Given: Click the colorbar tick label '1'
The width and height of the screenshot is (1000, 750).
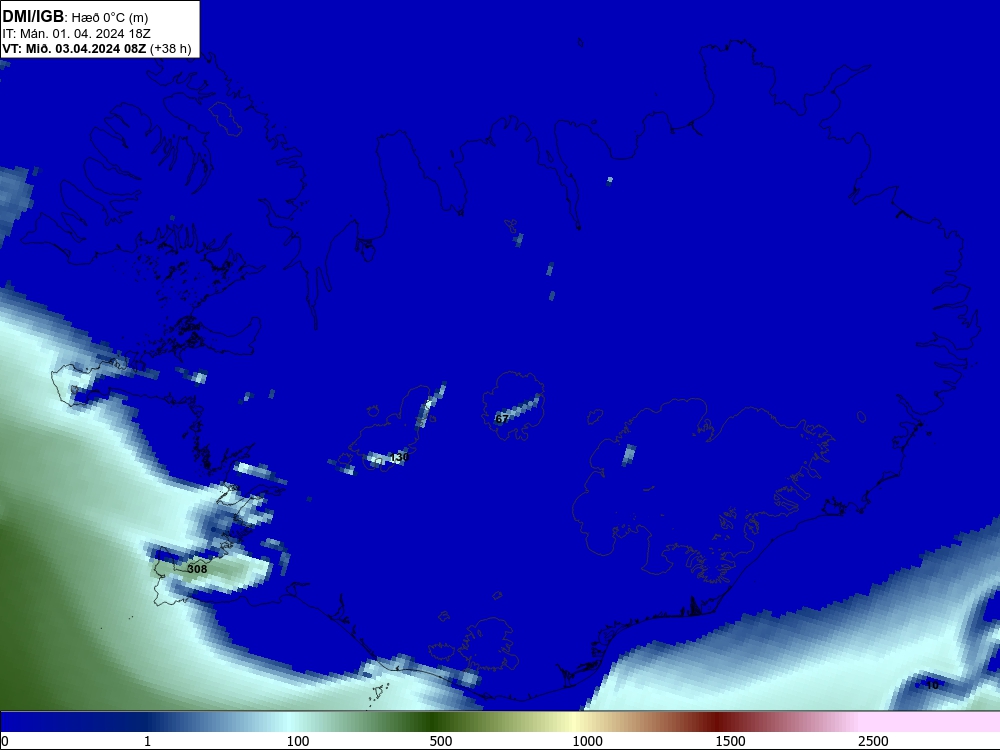Looking at the screenshot, I should (x=147, y=741).
